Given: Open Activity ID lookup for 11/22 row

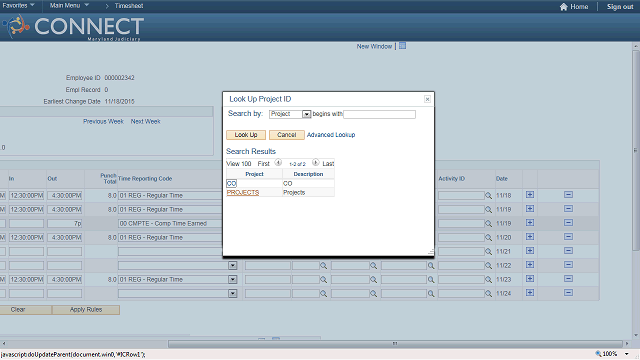Looking at the screenshot, I should click(x=488, y=266).
